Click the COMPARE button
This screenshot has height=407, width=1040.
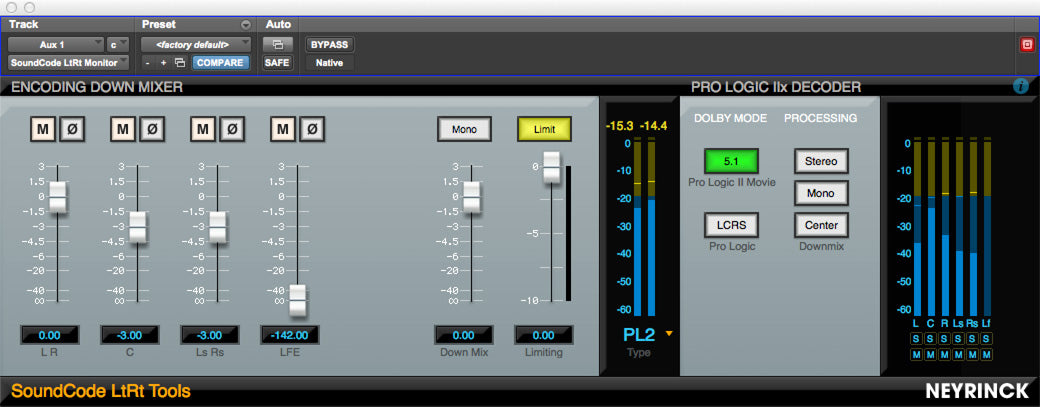point(221,63)
